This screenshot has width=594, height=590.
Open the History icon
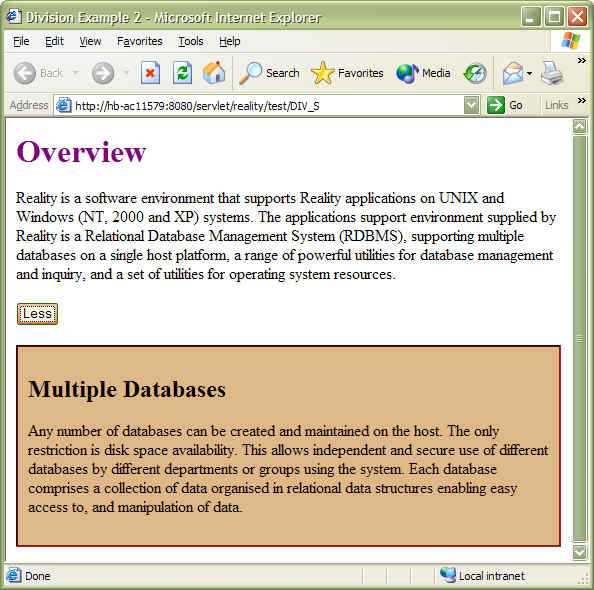point(475,73)
